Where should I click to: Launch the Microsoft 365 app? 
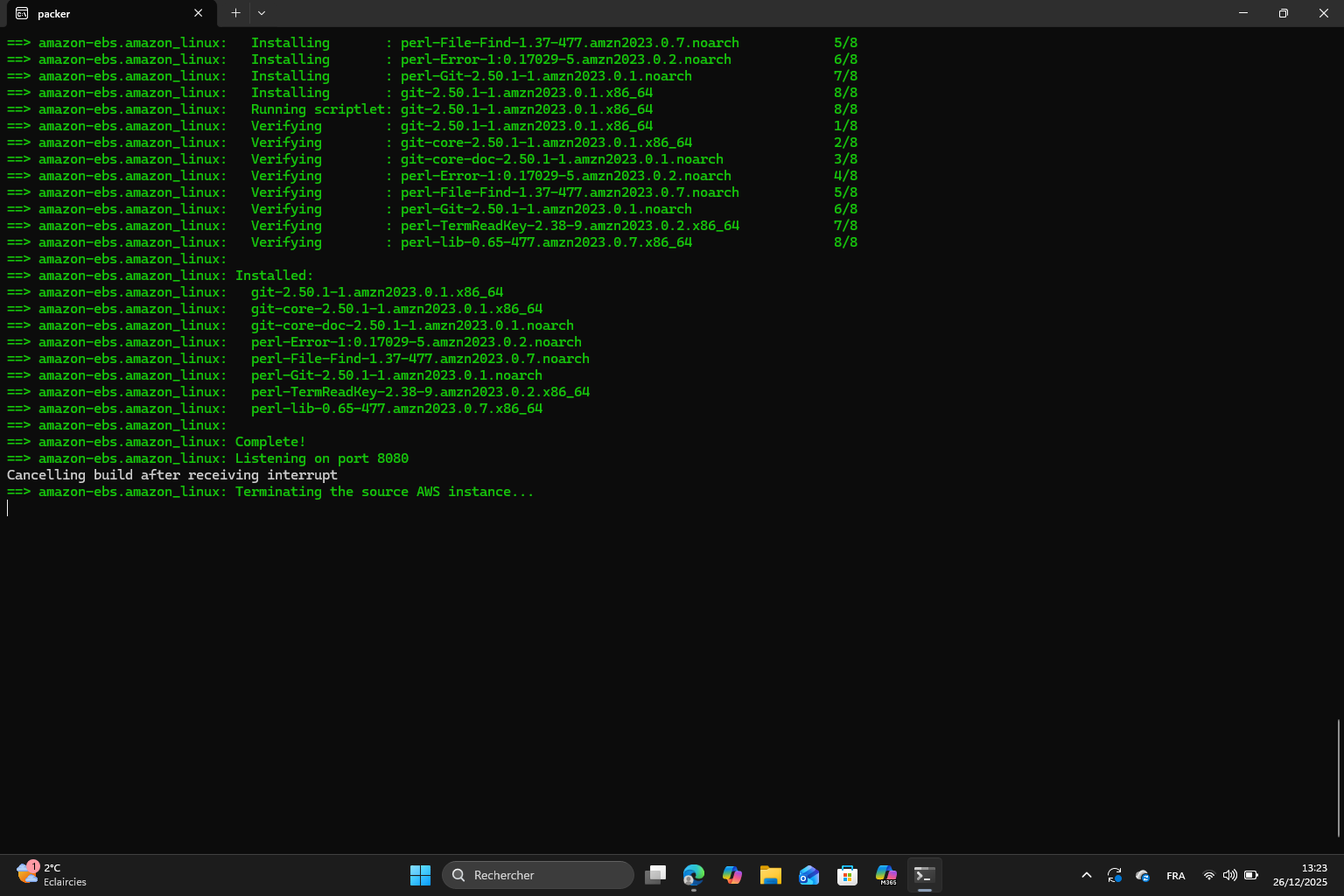885,875
